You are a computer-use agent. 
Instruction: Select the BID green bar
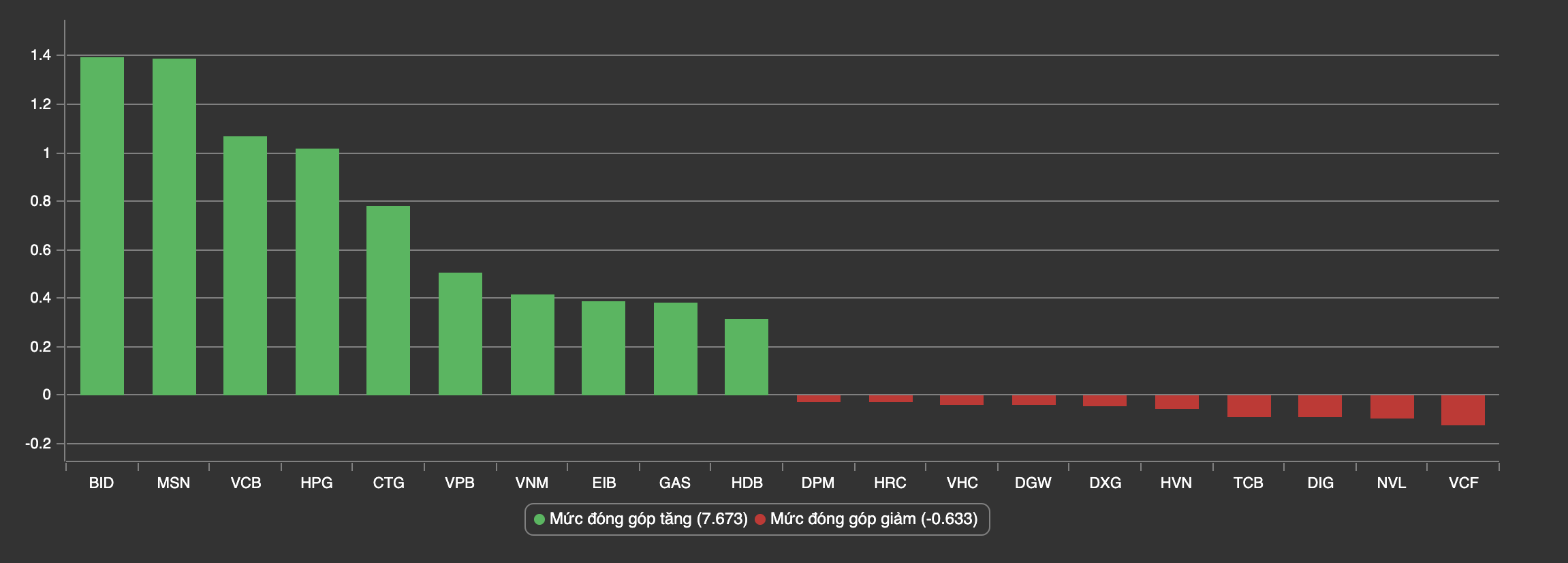[102, 226]
